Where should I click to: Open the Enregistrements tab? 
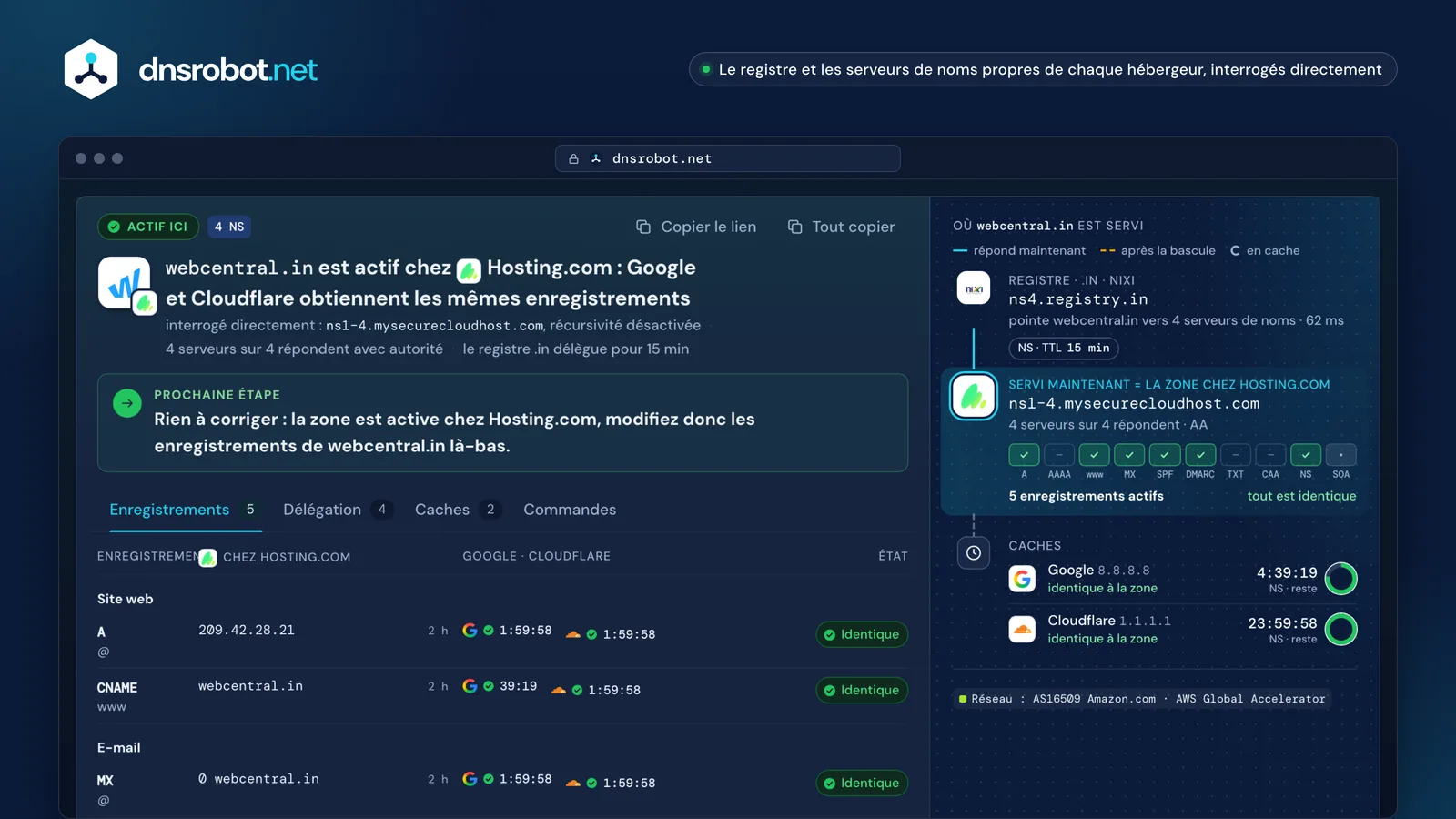(185, 510)
